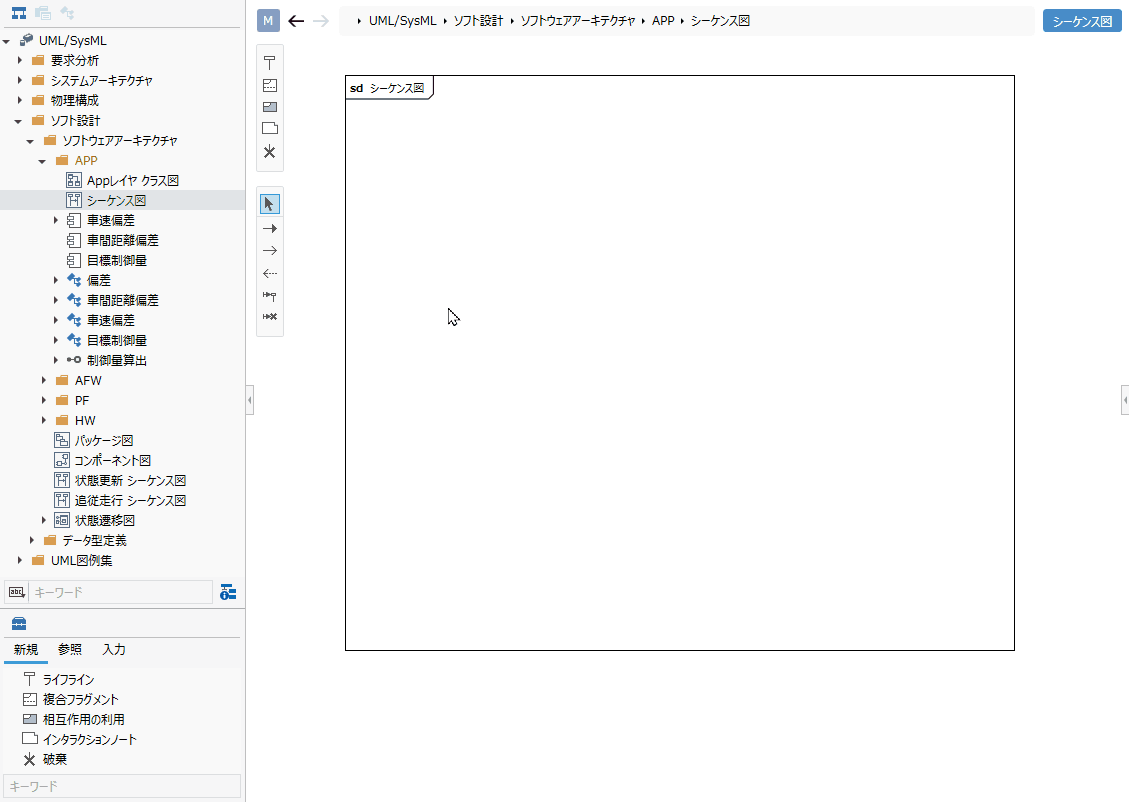Viewport: 1129px width, 802px height.
Task: Click the second navigator view icon
Action: click(42, 13)
